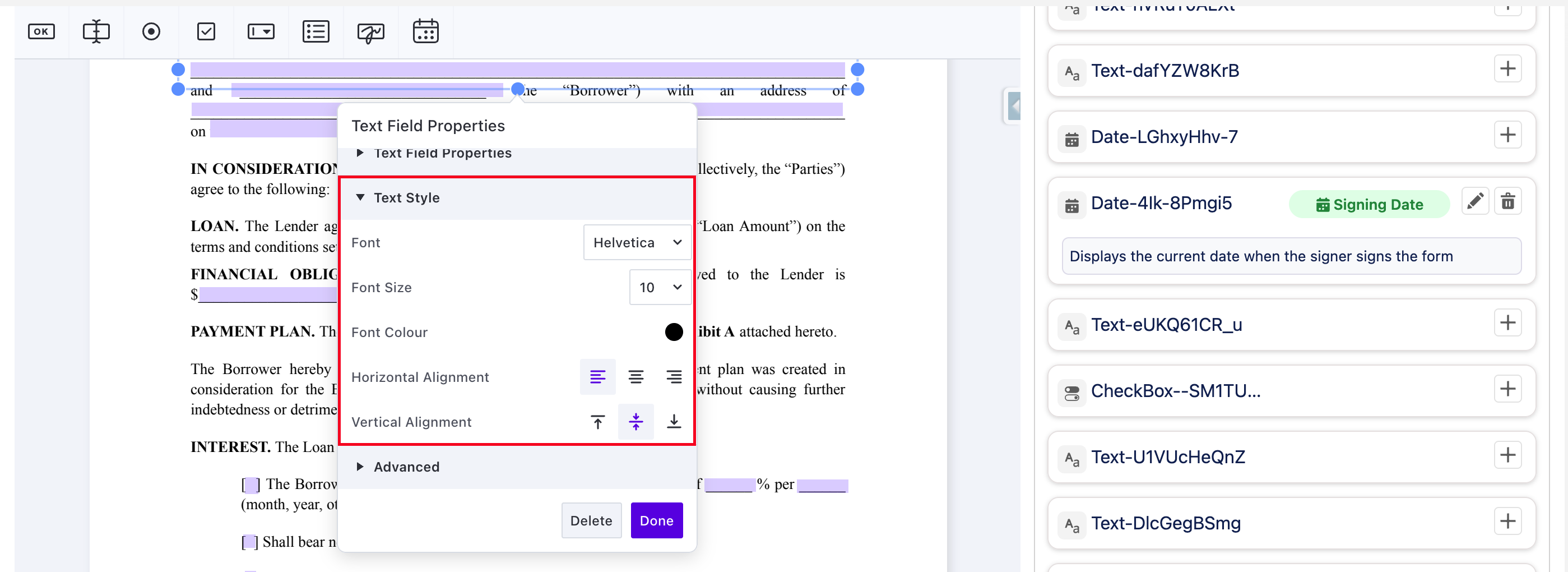Tick the first checkbox before The Borrower

tap(251, 485)
